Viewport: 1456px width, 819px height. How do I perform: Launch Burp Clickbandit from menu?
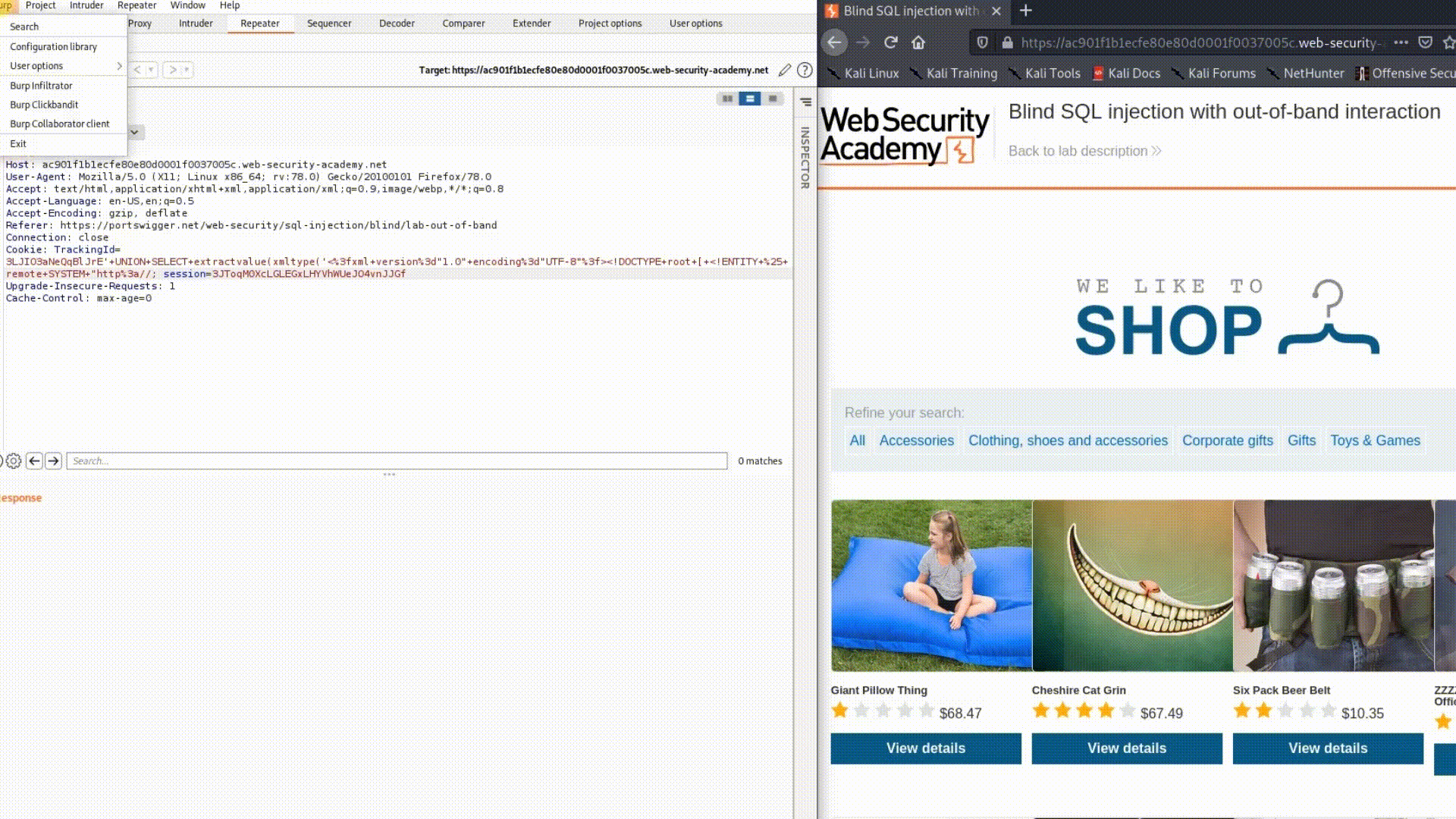tap(63, 105)
